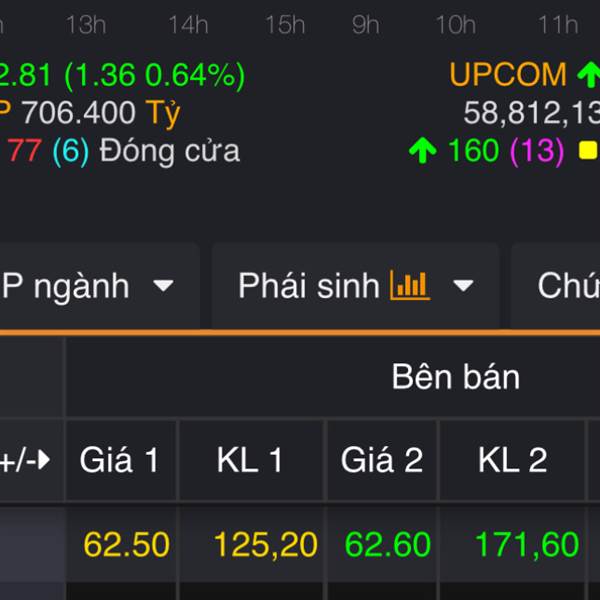Screen dimensions: 600x600
Task: Click the 14h chart time marker
Action: (189, 25)
